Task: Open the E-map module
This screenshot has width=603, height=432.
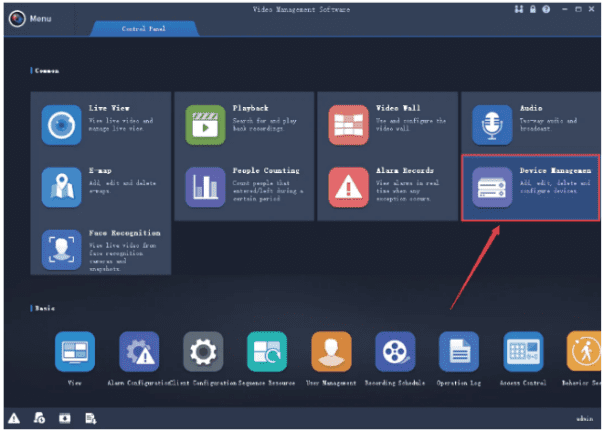Action: pyautogui.click(x=100, y=187)
